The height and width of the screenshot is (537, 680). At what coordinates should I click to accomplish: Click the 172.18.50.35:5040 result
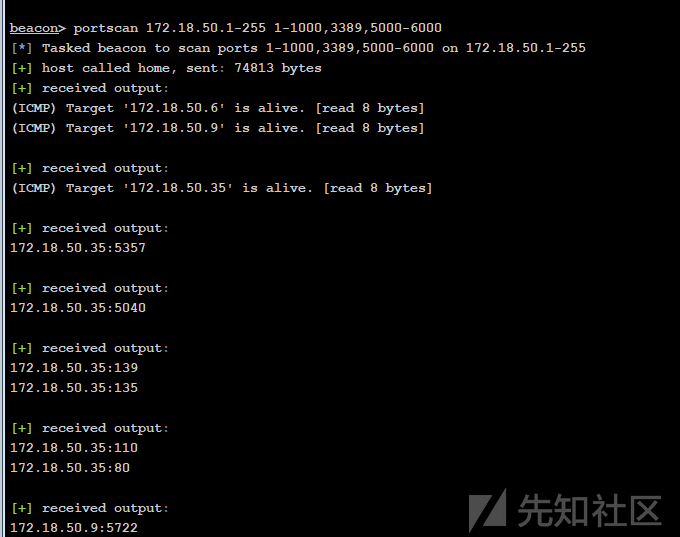(78, 308)
